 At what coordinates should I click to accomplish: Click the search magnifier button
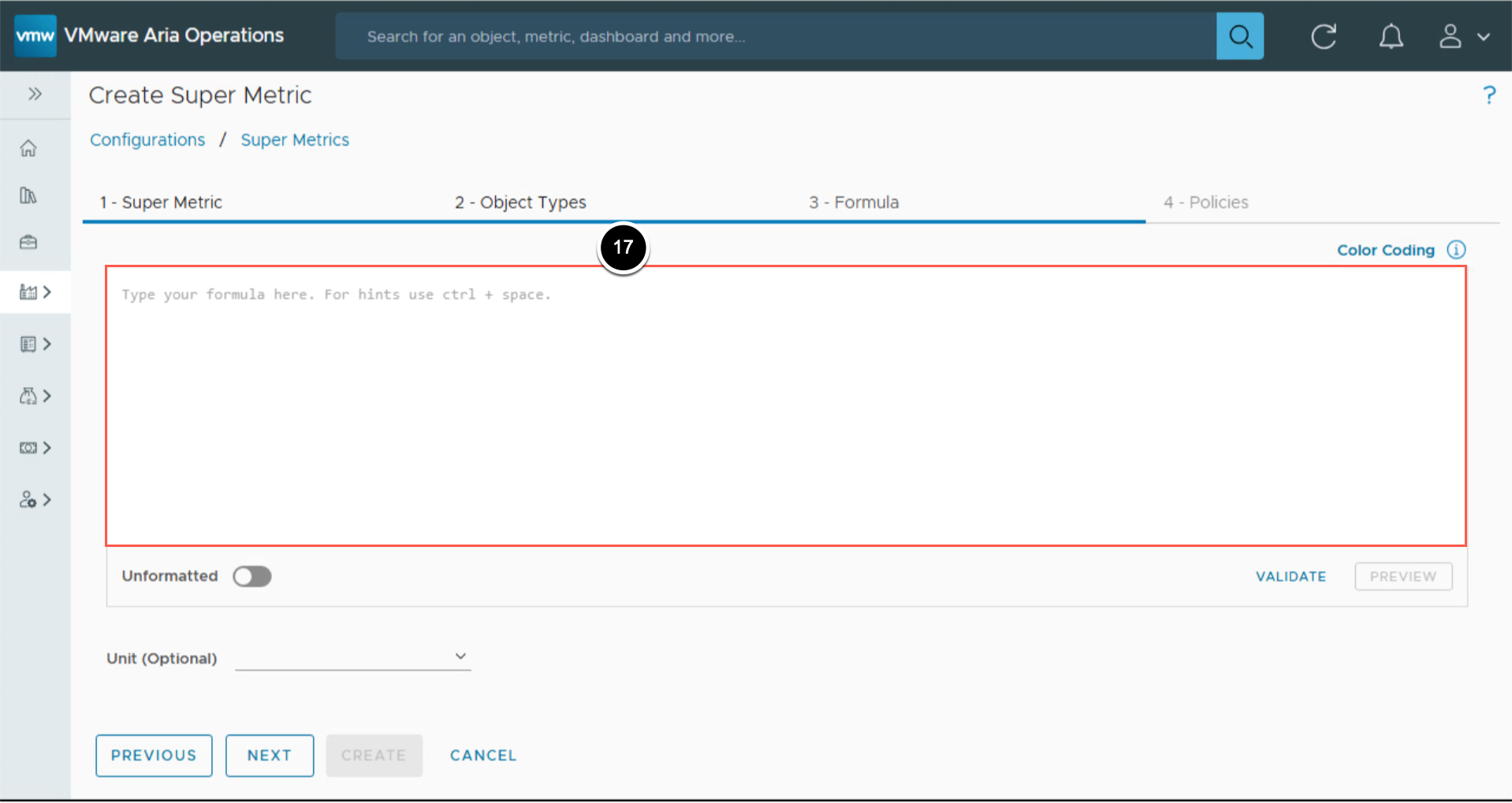[1239, 36]
